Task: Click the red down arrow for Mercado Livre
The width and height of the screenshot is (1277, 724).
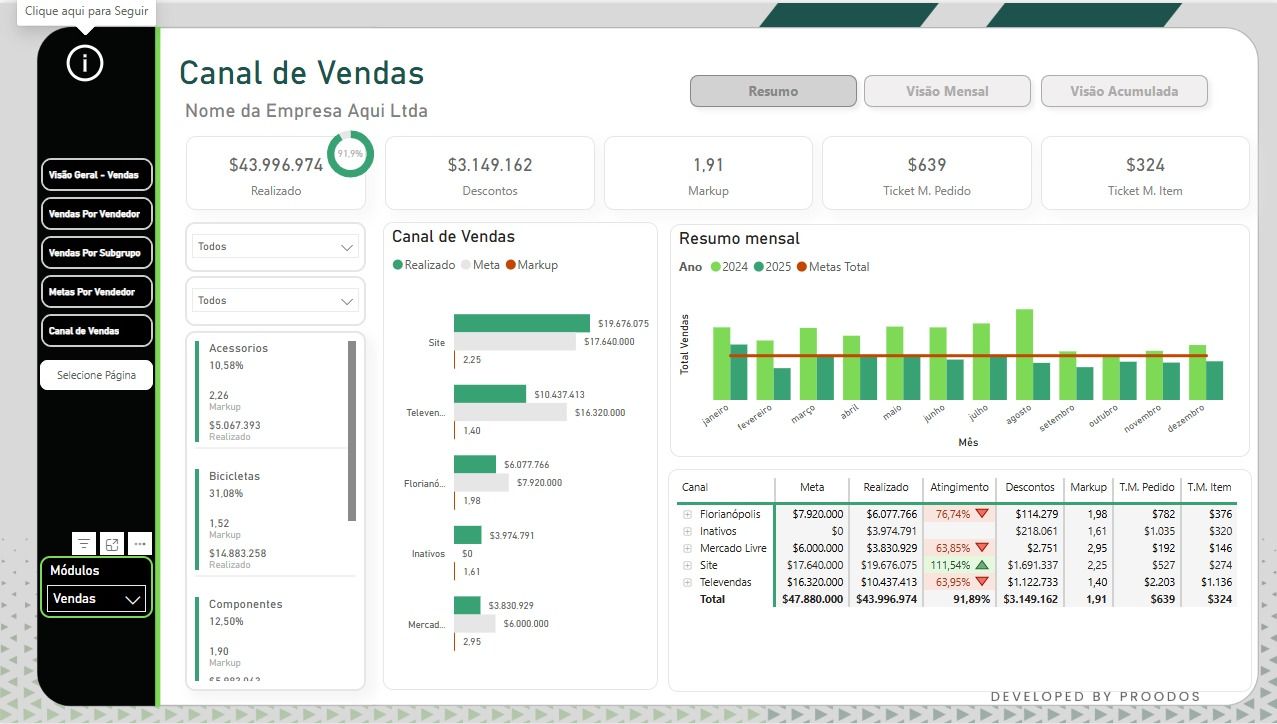Action: coord(982,548)
